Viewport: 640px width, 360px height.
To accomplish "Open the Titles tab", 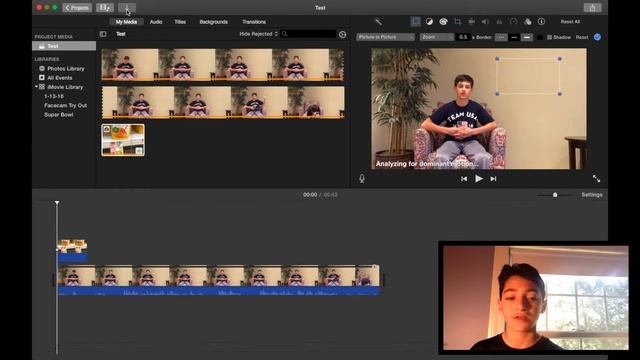I will tap(180, 22).
